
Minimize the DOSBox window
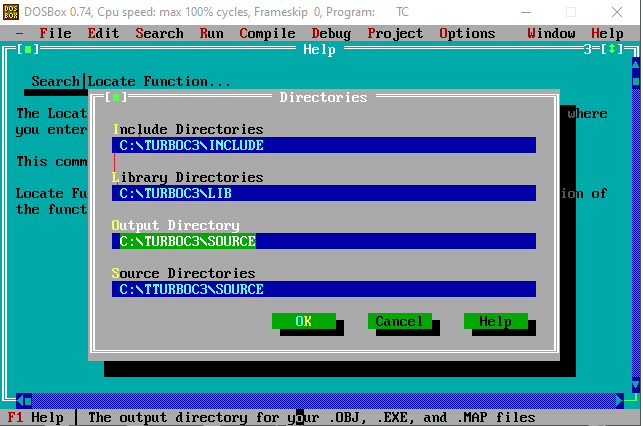526,12
